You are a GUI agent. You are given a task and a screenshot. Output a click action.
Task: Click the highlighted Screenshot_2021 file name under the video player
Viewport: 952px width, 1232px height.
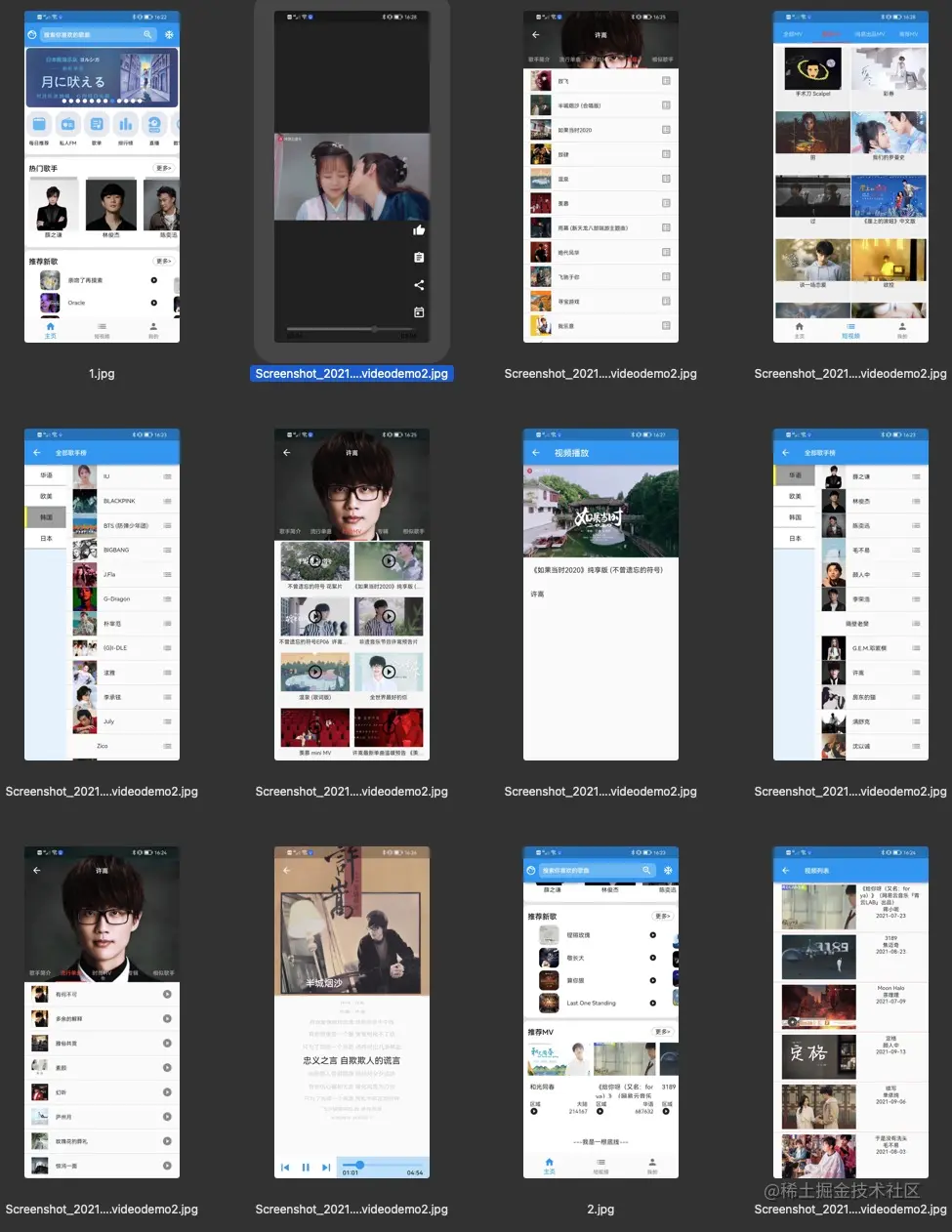pyautogui.click(x=352, y=374)
